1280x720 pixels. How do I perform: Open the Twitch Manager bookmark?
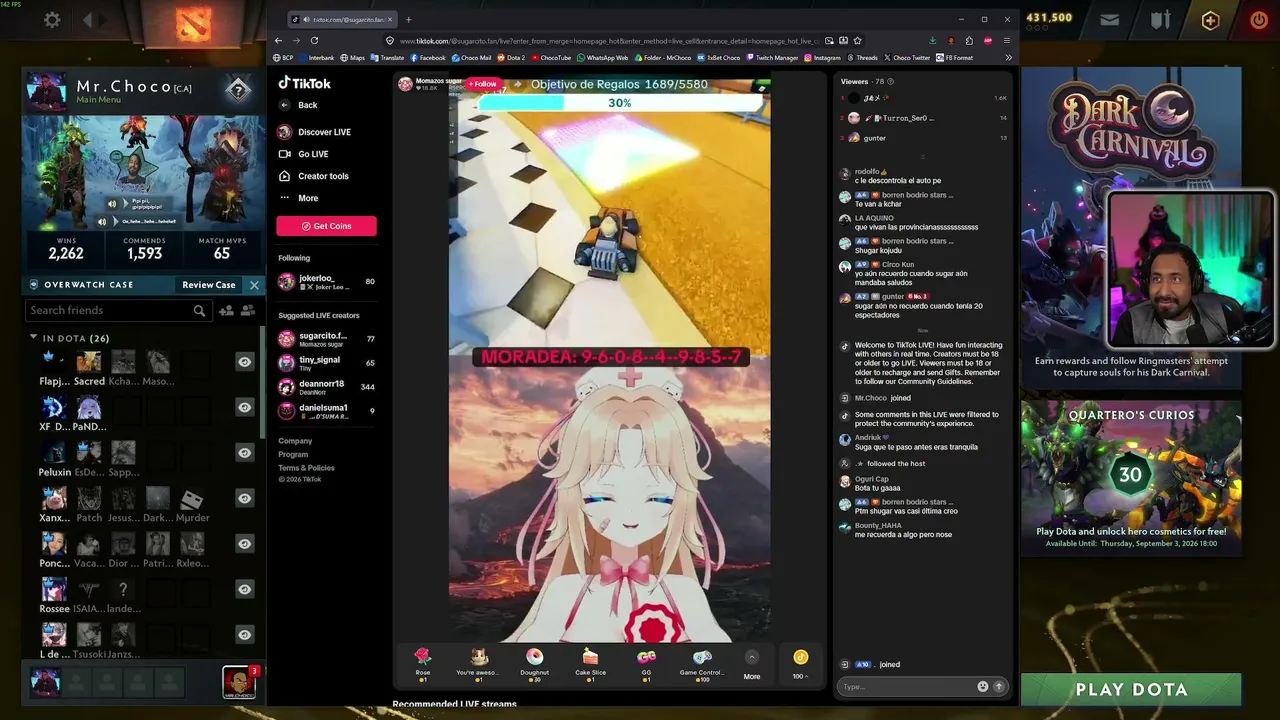(771, 58)
